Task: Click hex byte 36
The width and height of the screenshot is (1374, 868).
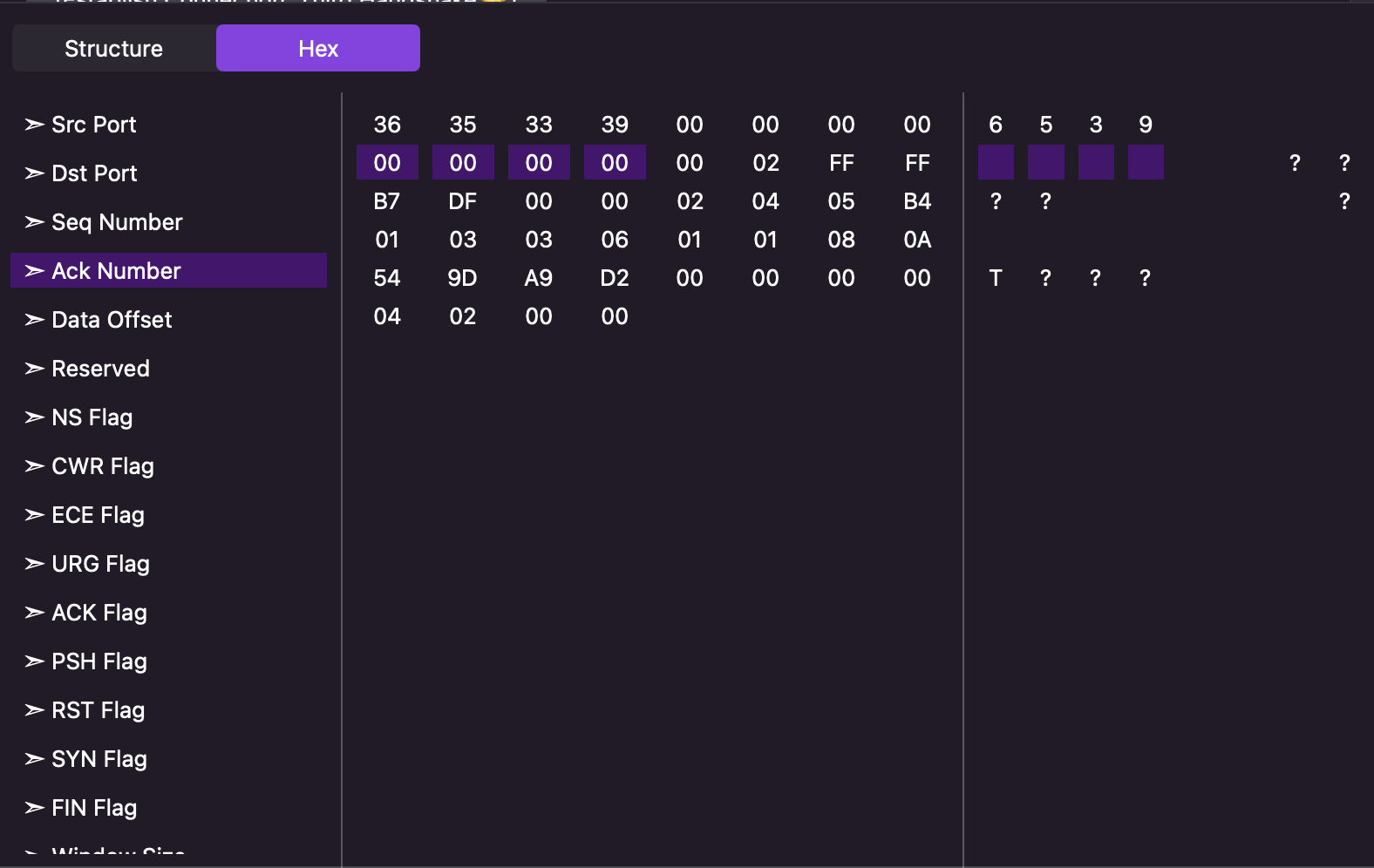Action: [x=387, y=125]
